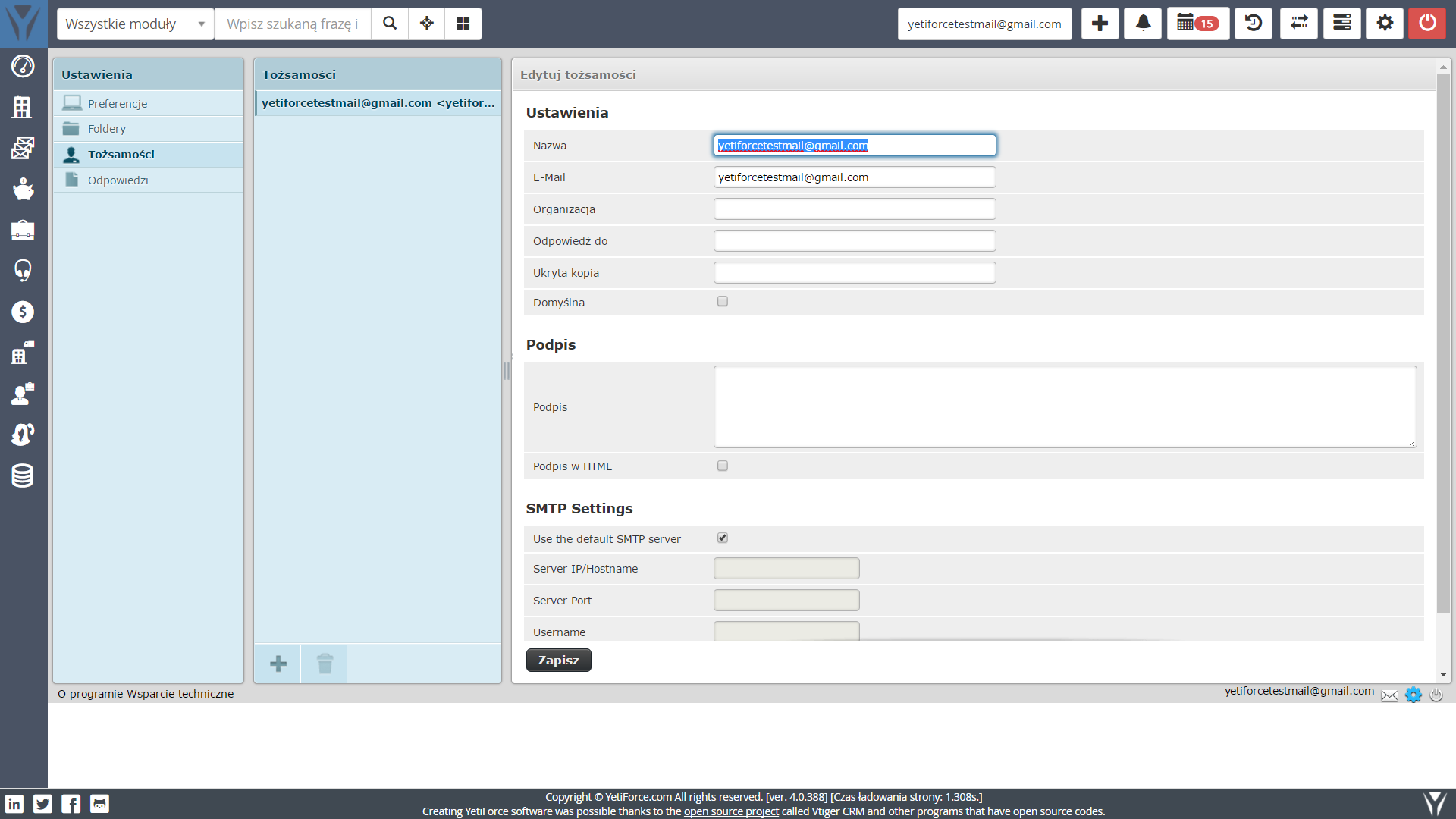The image size is (1456, 819).
Task: Follow the open source project link
Action: (x=731, y=811)
